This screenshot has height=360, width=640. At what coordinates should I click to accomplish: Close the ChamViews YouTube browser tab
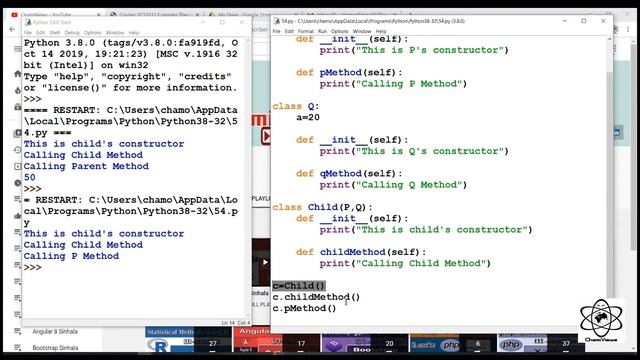pos(98,15)
